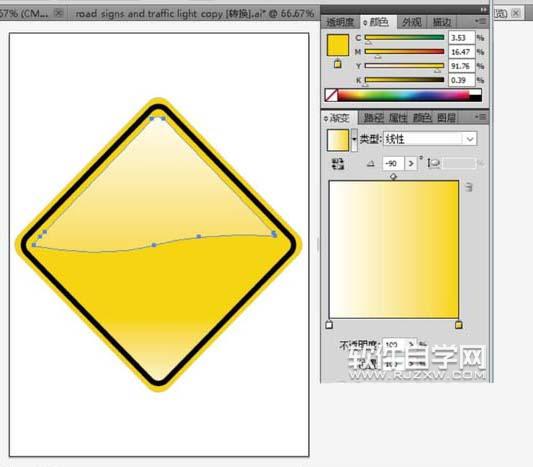Click the gradient midpoint diamond marker
This screenshot has width=533, height=467.
[393, 176]
